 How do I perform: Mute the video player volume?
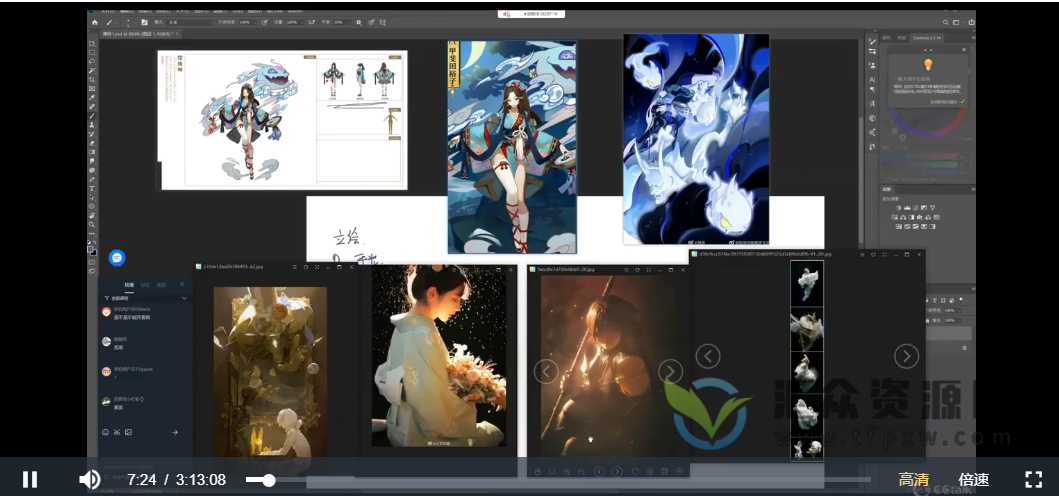(89, 479)
